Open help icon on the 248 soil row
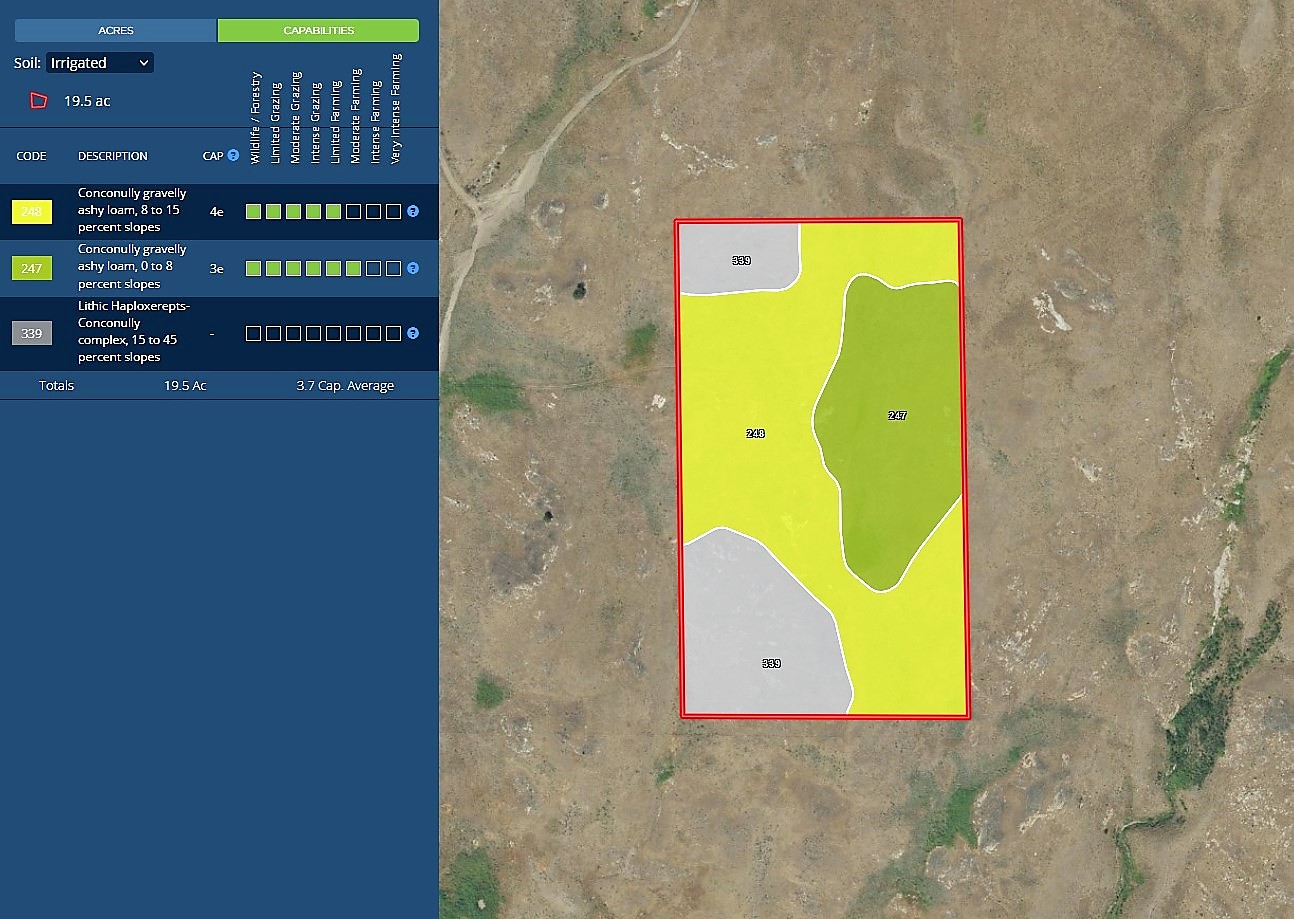This screenshot has width=1294, height=919. coord(412,212)
